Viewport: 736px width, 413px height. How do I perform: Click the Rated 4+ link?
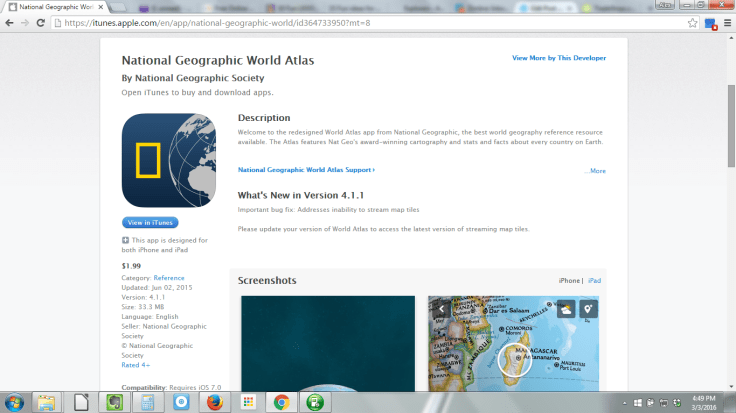point(136,365)
